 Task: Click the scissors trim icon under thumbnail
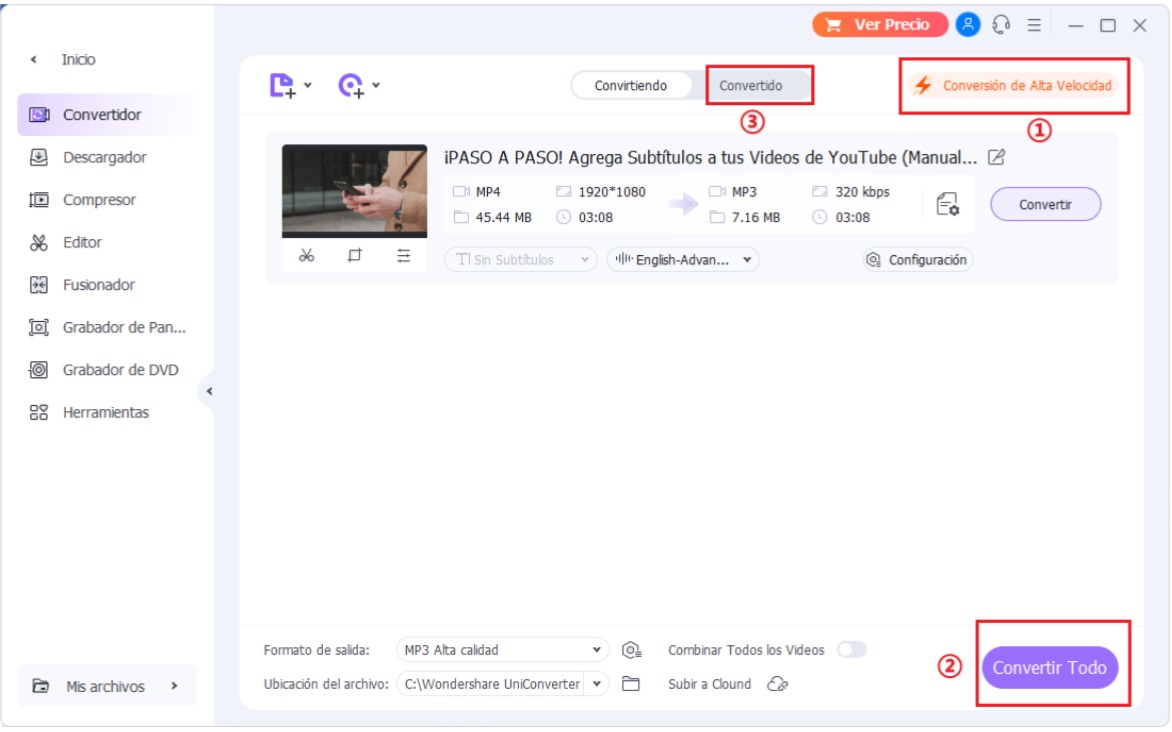click(x=307, y=256)
